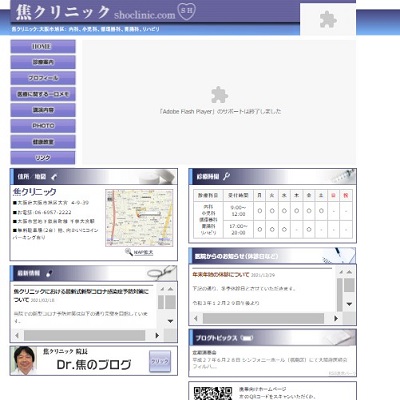
Task: Click the scroll-up arrow in 最新情報 box
Action: click(x=170, y=289)
